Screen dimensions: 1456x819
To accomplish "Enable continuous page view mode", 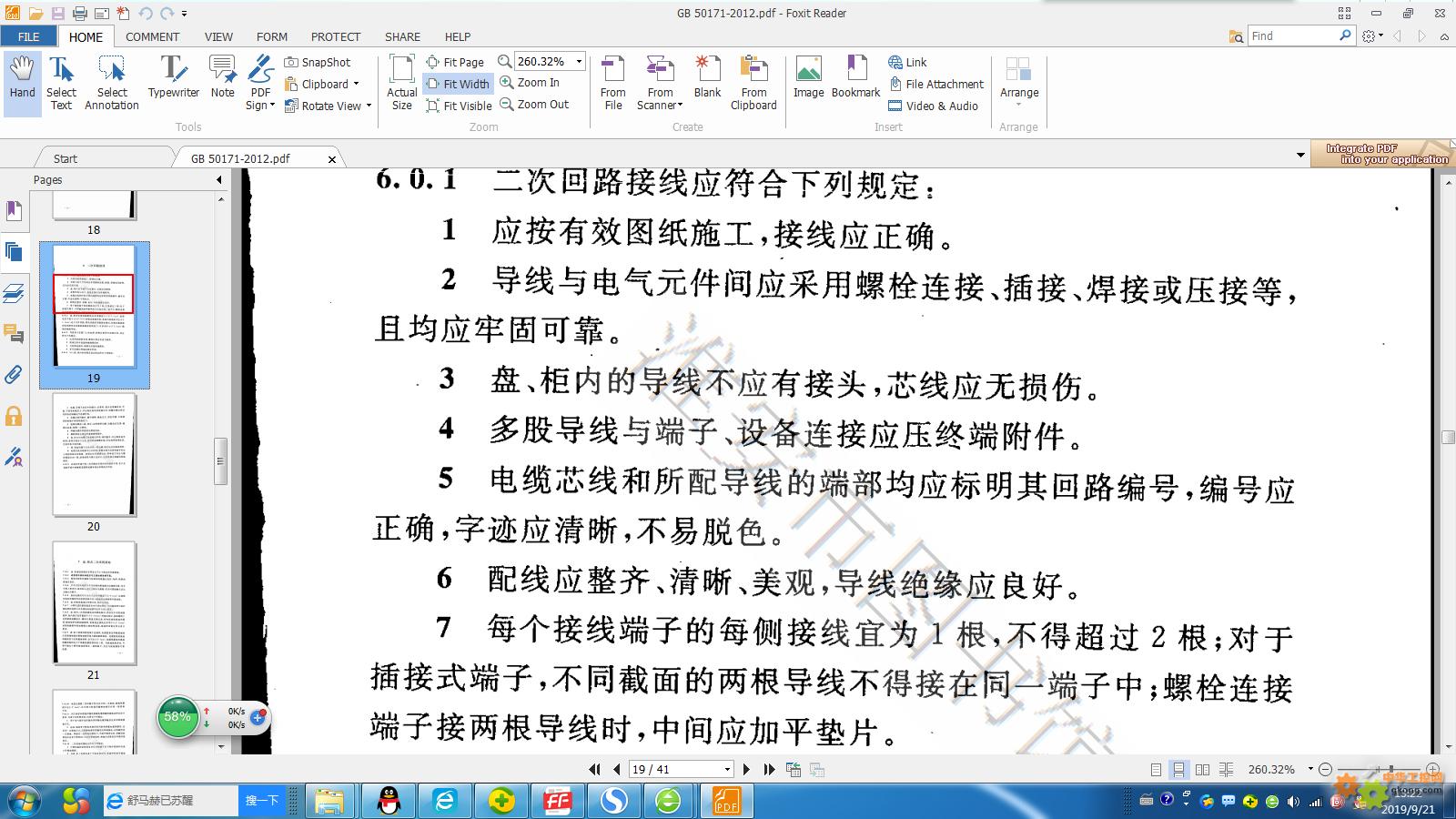I will tap(1178, 770).
